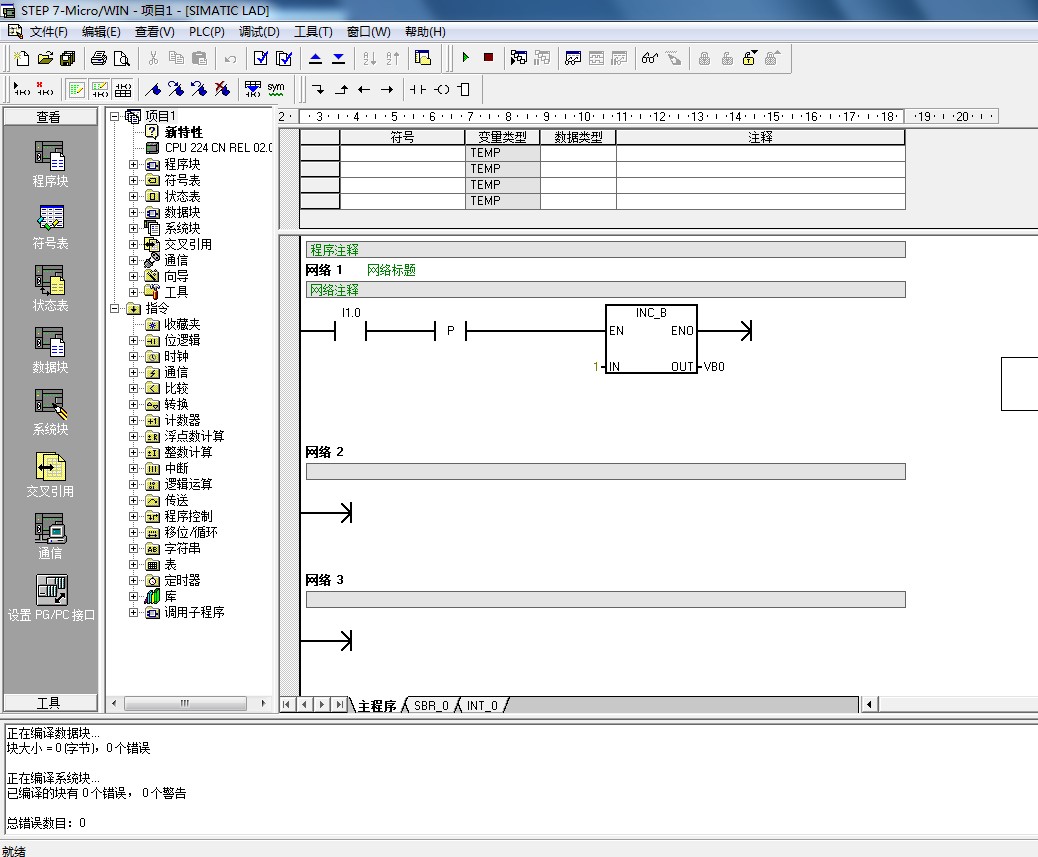Click the Download to PLC arrow icon
Image resolution: width=1038 pixels, height=857 pixels.
tap(338, 58)
